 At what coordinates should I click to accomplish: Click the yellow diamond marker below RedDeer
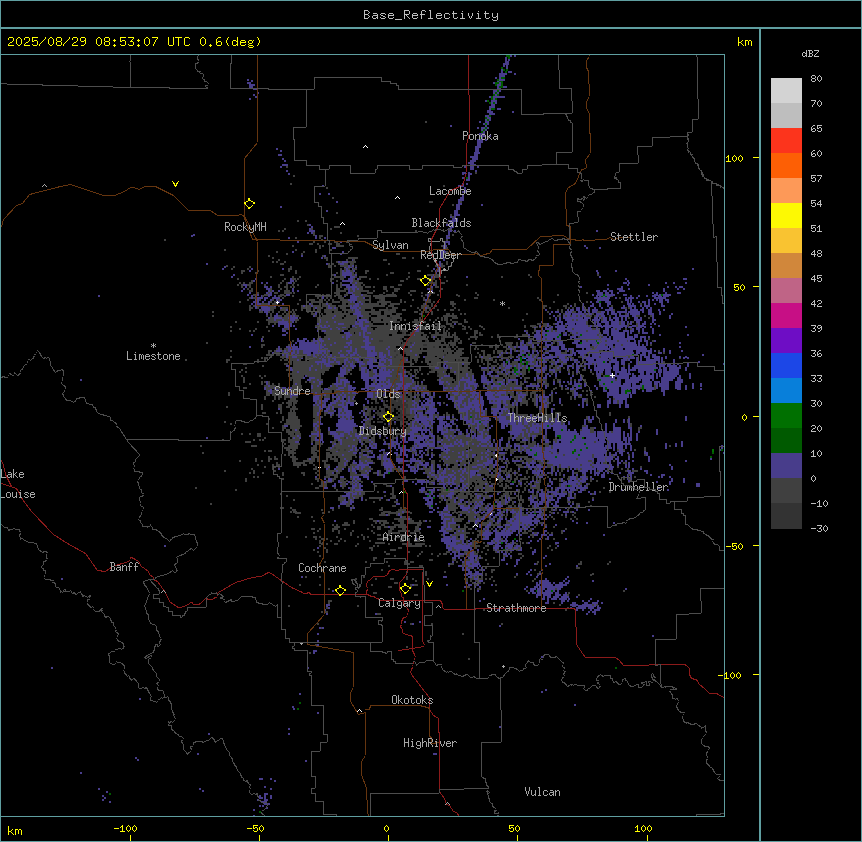[x=426, y=281]
